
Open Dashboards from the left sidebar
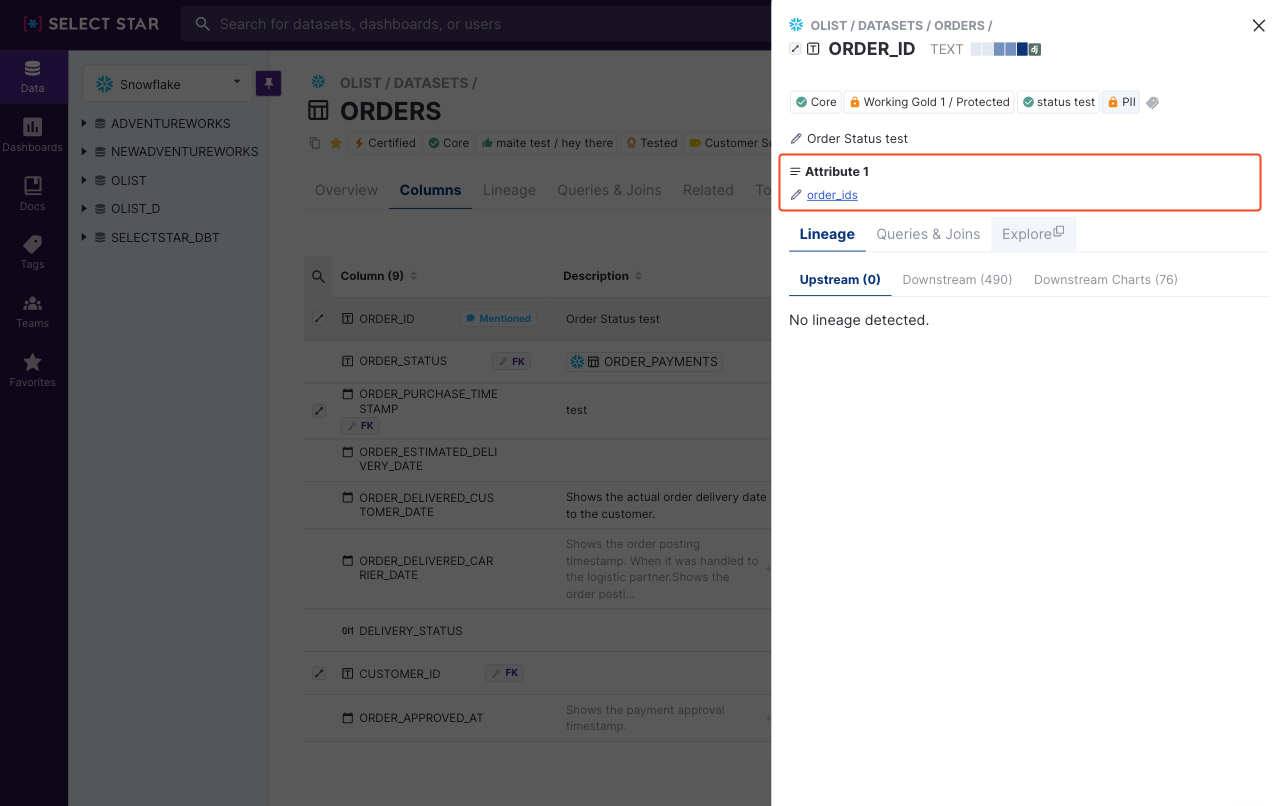click(x=32, y=134)
